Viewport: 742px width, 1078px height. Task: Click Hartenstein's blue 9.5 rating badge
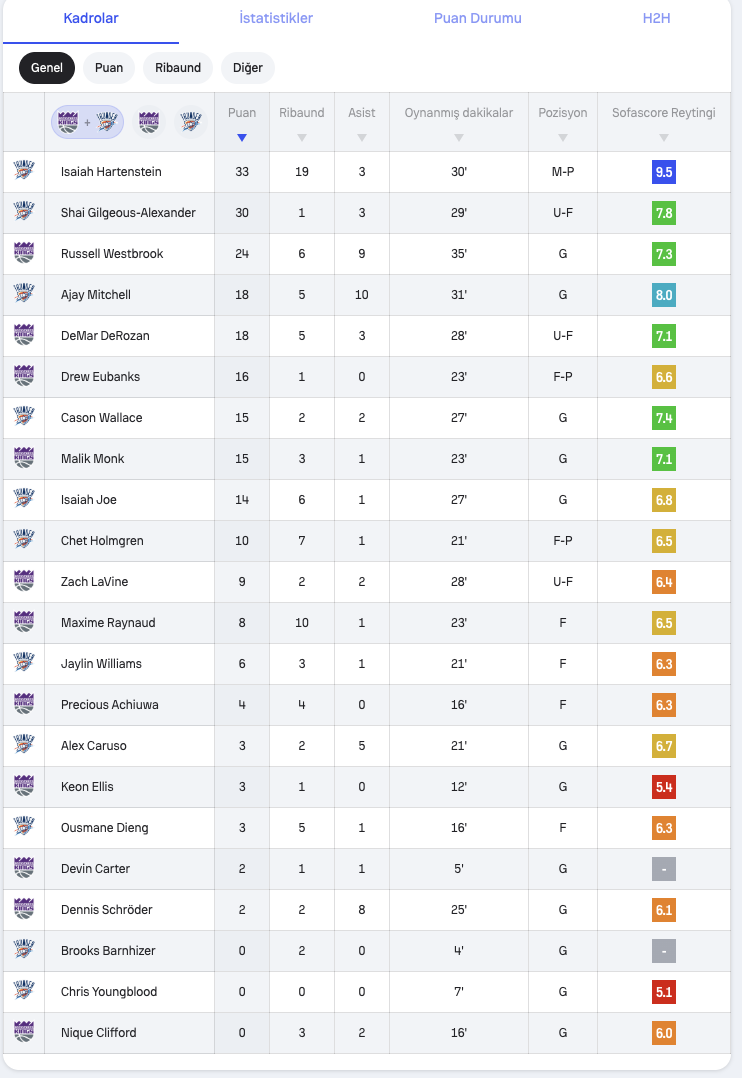(664, 172)
